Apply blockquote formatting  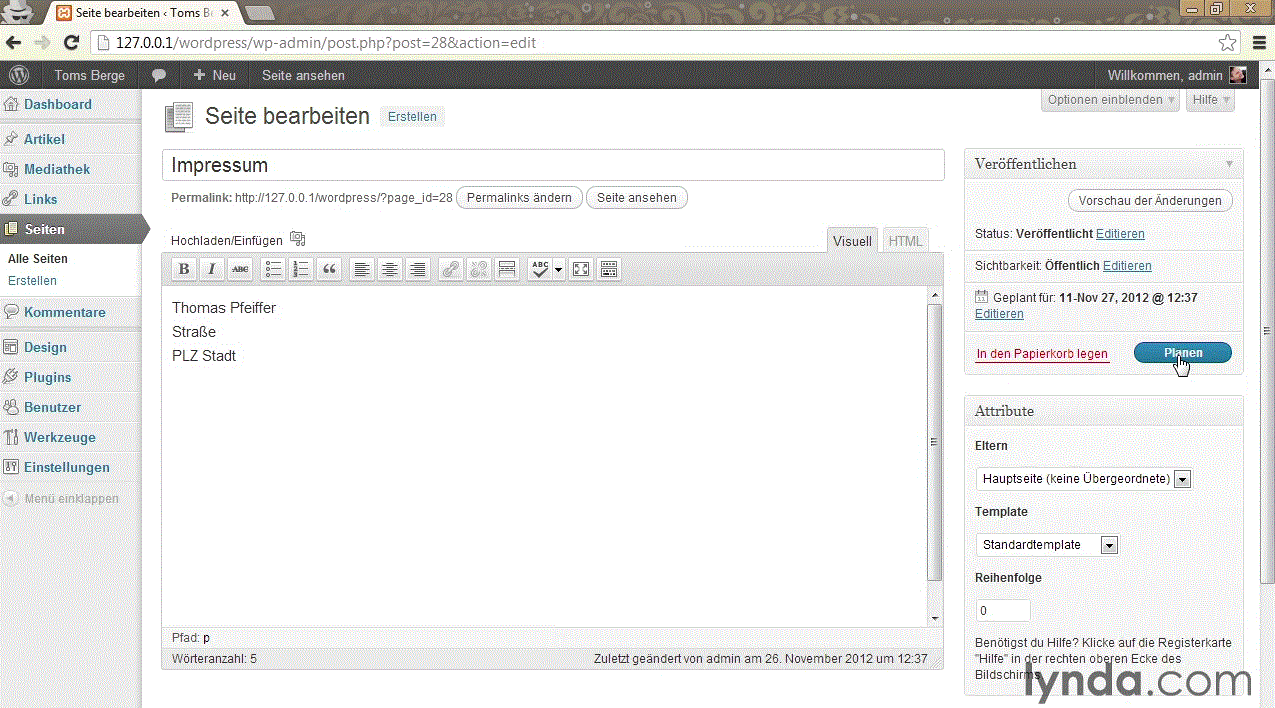[x=329, y=269]
